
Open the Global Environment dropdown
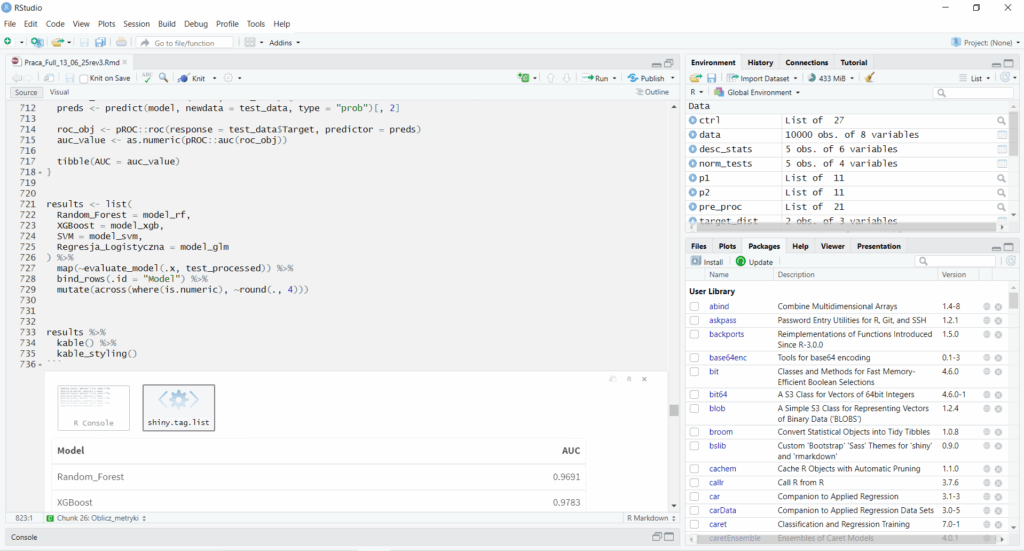coord(757,93)
